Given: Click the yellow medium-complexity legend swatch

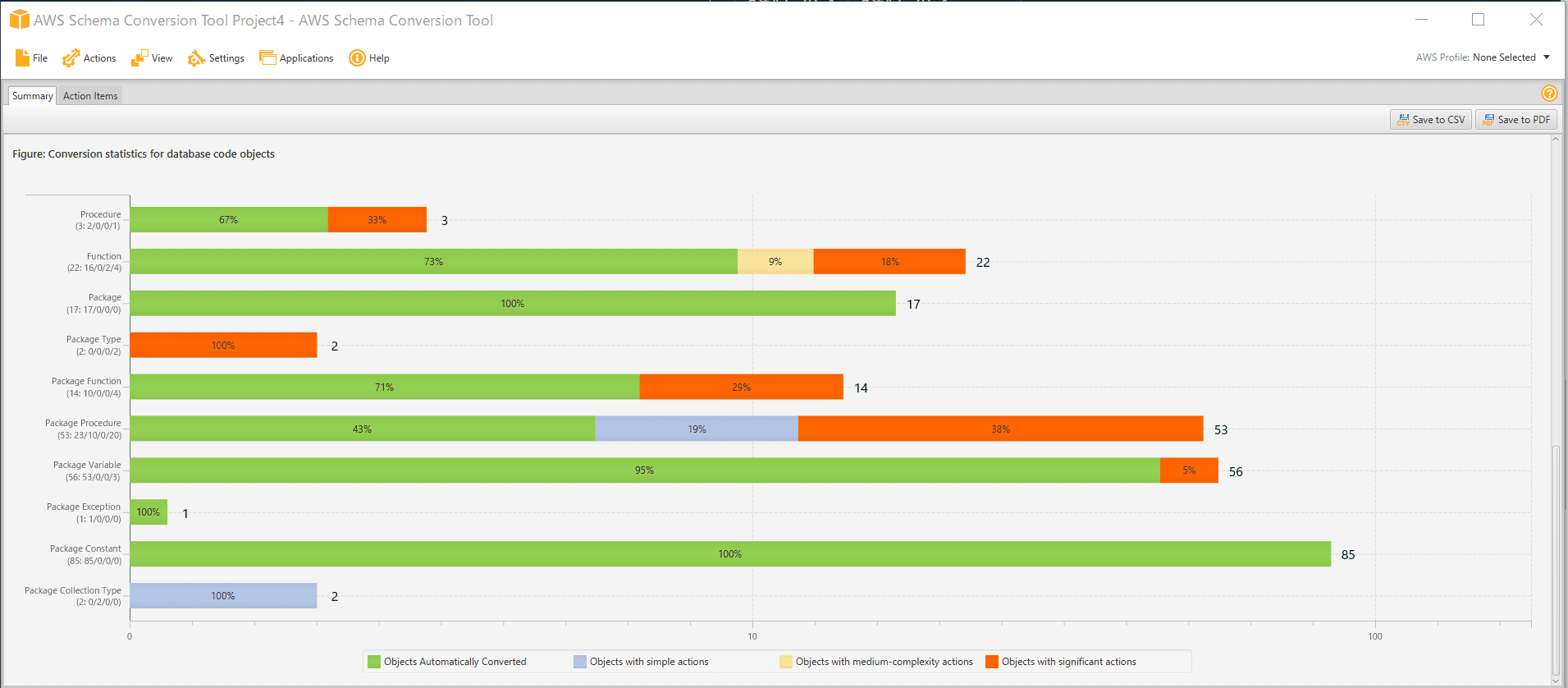Looking at the screenshot, I should (786, 662).
